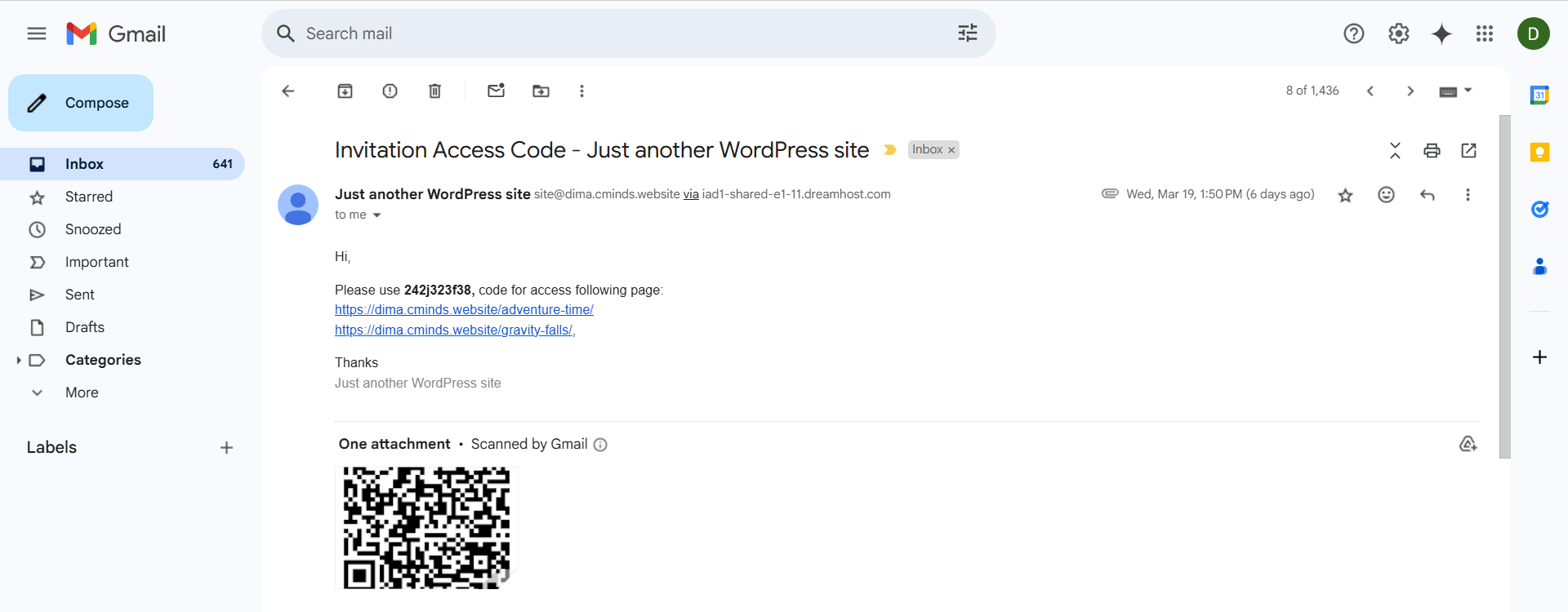Open the QR code attachment thumbnail

426,527
